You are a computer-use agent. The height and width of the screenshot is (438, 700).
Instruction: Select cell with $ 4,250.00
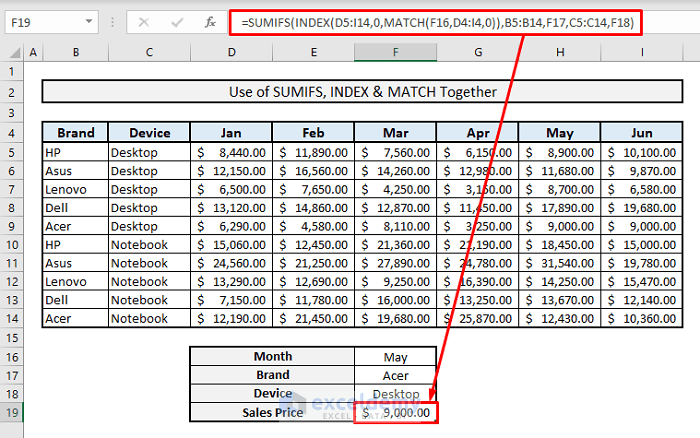pos(396,189)
